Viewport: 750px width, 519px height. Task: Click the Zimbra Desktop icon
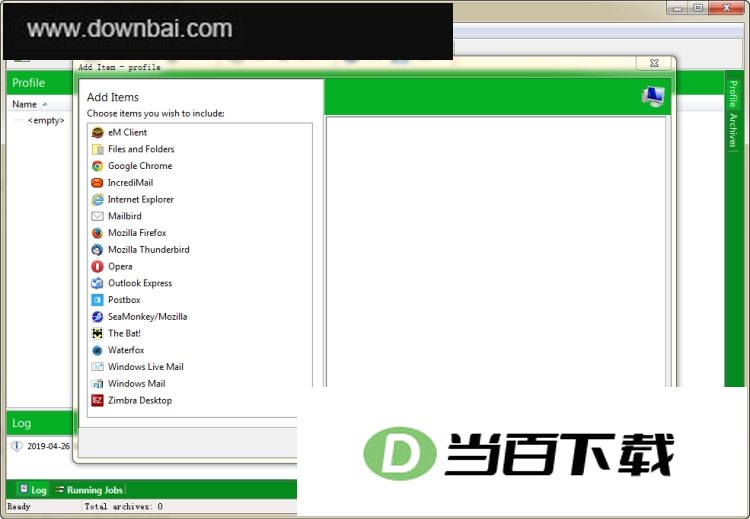[98, 400]
